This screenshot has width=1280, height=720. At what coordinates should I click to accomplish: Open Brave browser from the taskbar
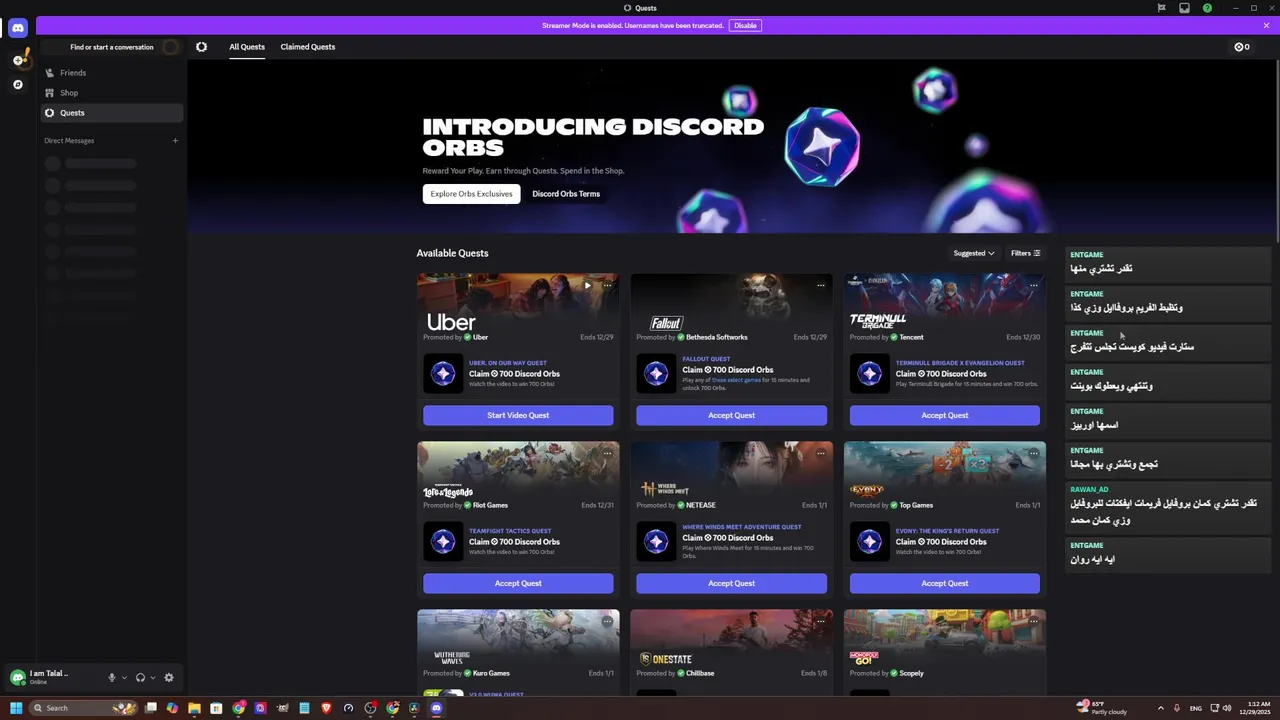(326, 708)
